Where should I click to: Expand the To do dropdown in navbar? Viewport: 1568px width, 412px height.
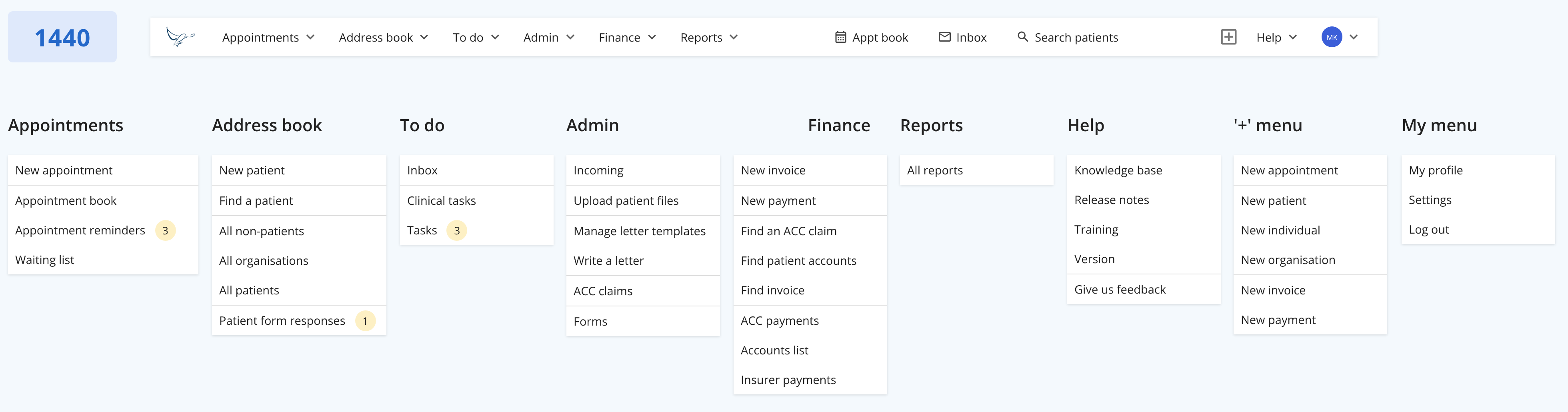point(476,38)
